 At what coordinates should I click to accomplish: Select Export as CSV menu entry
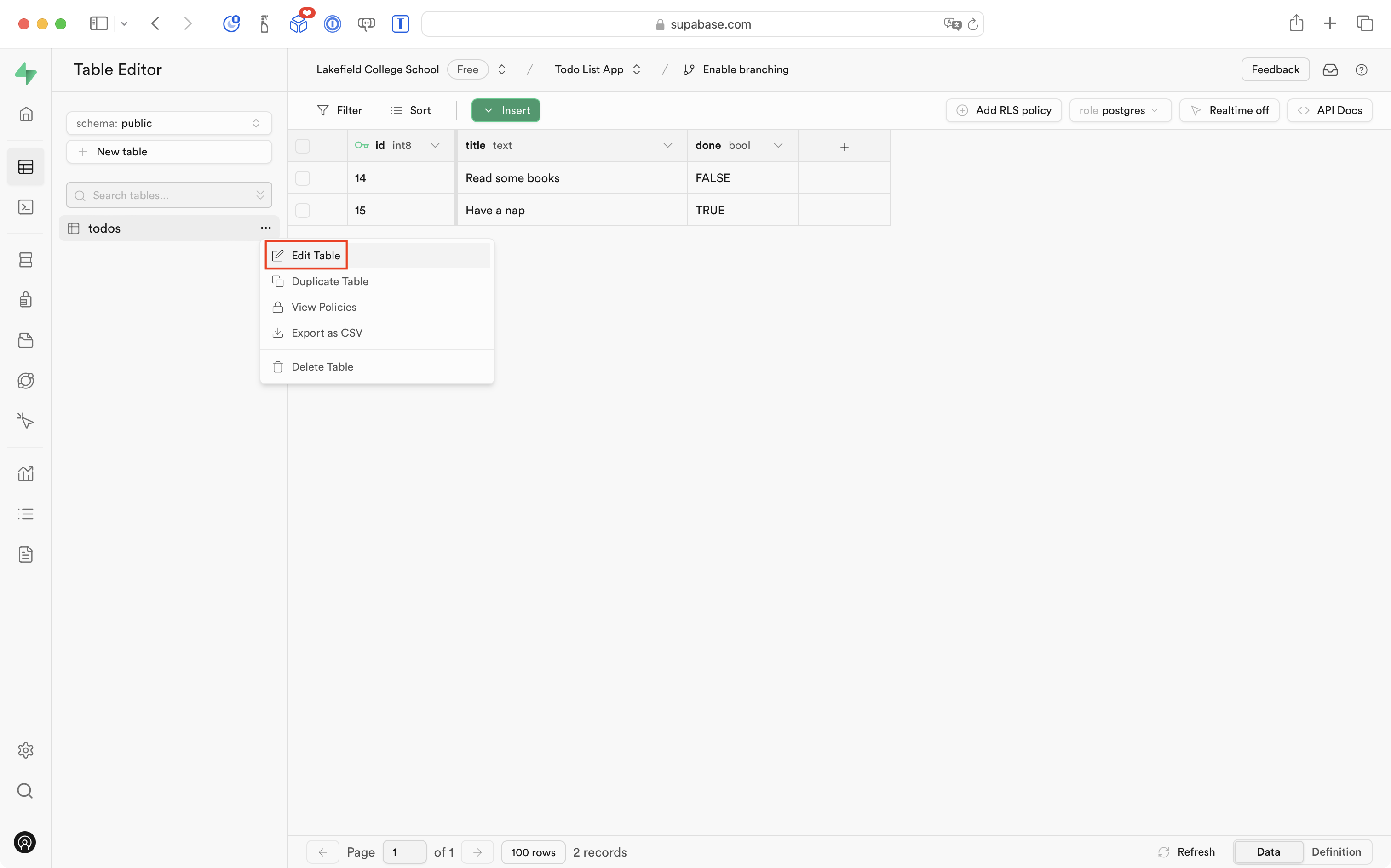(327, 333)
